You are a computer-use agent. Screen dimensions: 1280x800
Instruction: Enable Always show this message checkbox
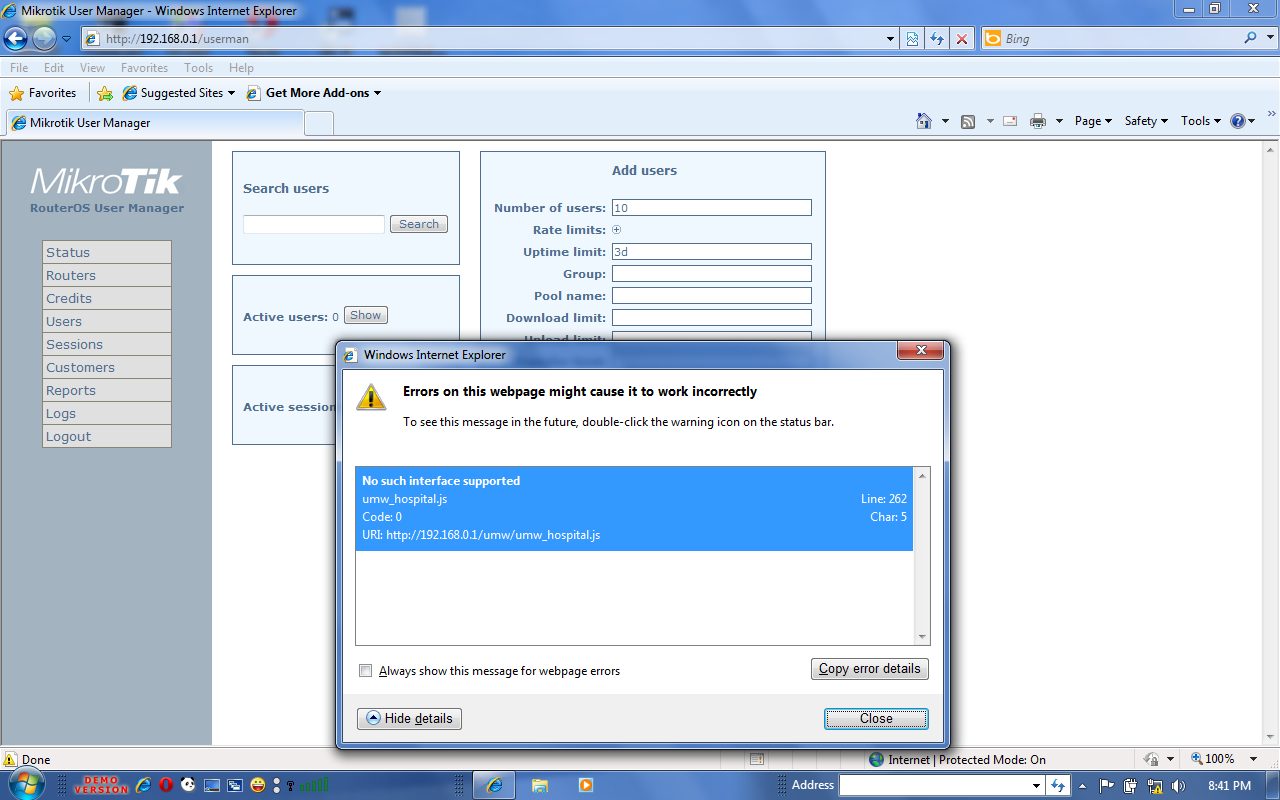click(x=366, y=671)
